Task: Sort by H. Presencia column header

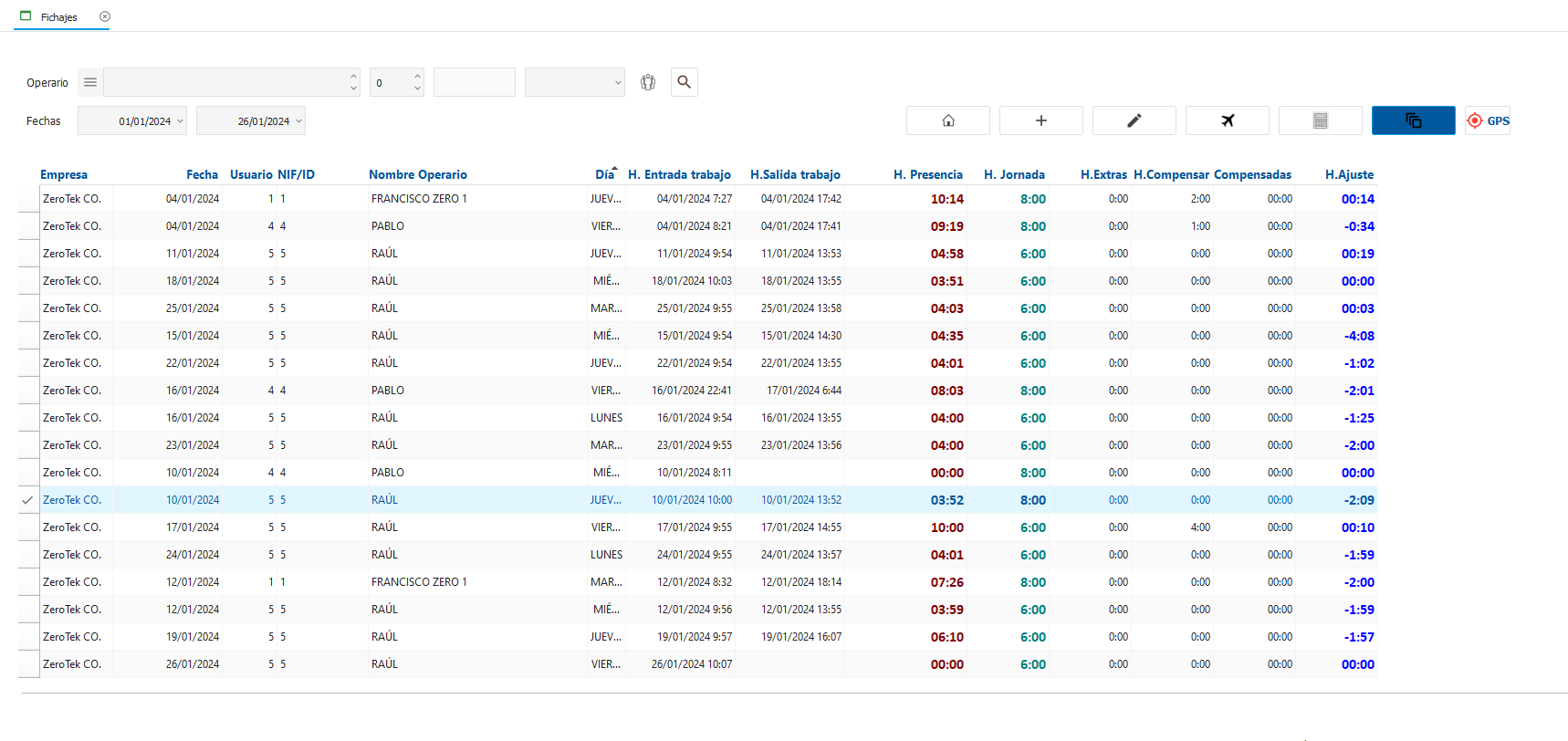Action: coord(927,174)
